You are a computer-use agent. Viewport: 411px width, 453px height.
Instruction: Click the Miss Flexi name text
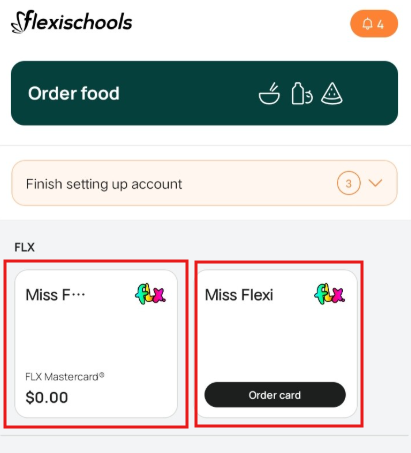[239, 295]
